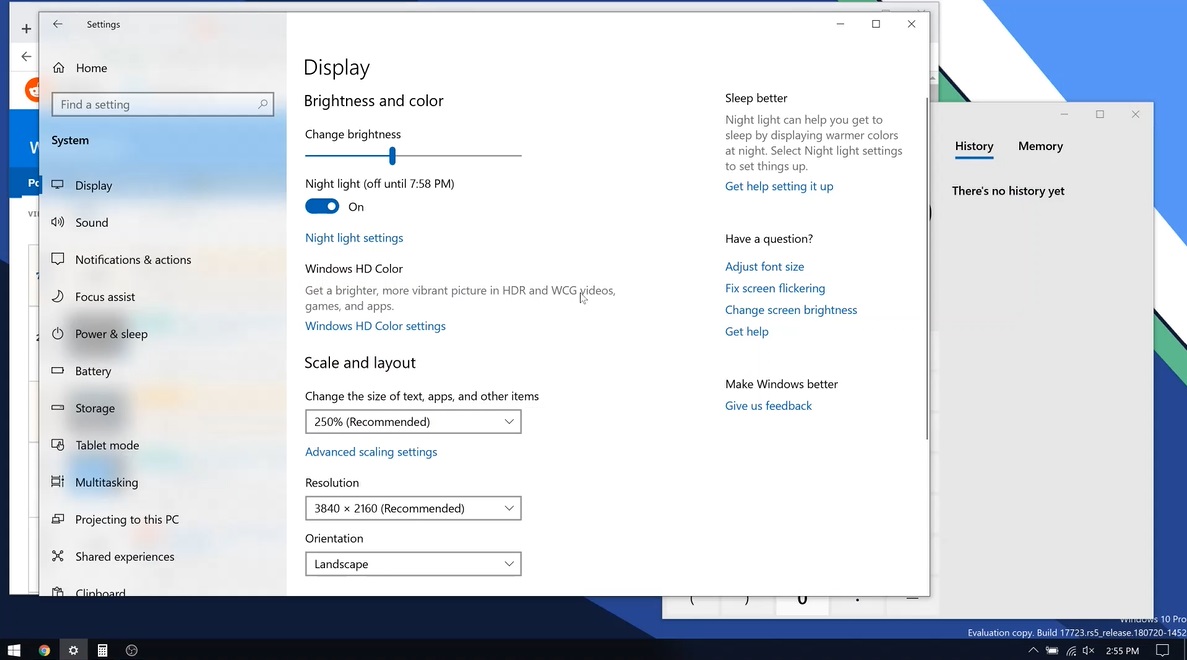Open the 3840 × 2160 Resolution dropdown

[x=413, y=508]
